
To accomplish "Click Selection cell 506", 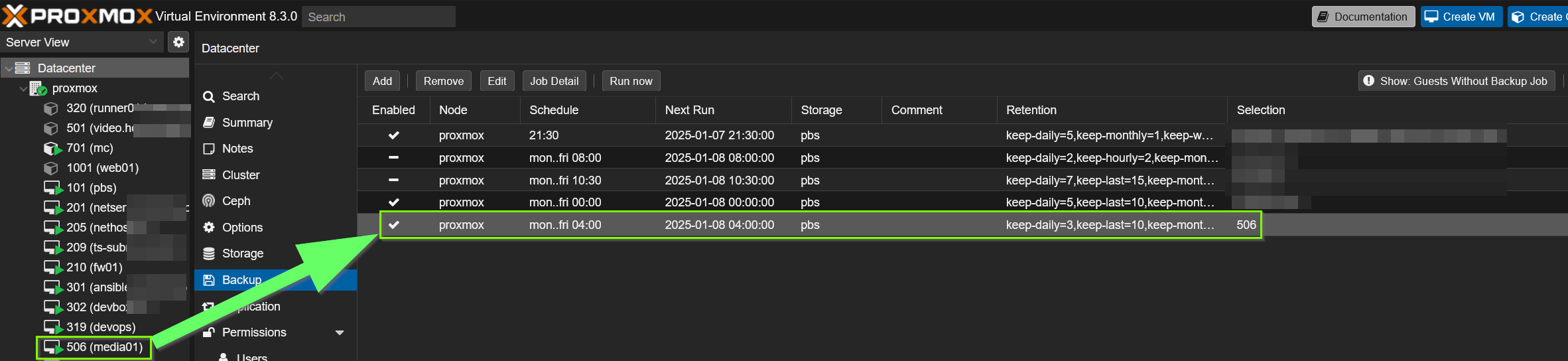I will coord(1246,225).
